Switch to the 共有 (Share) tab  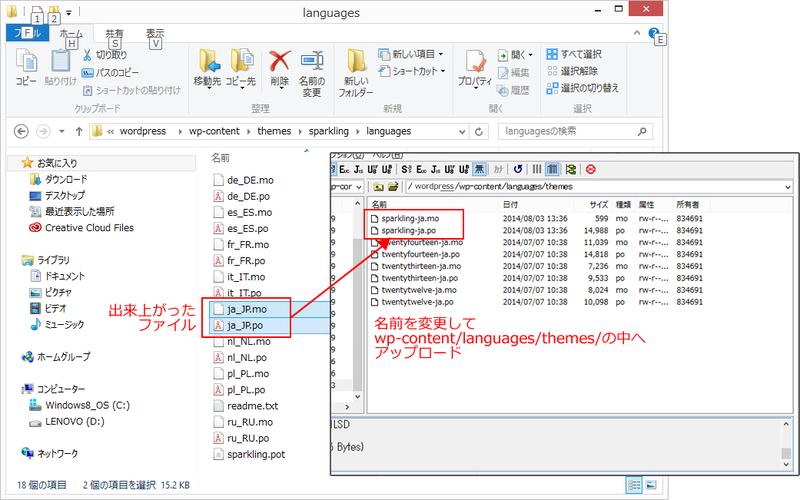114,33
